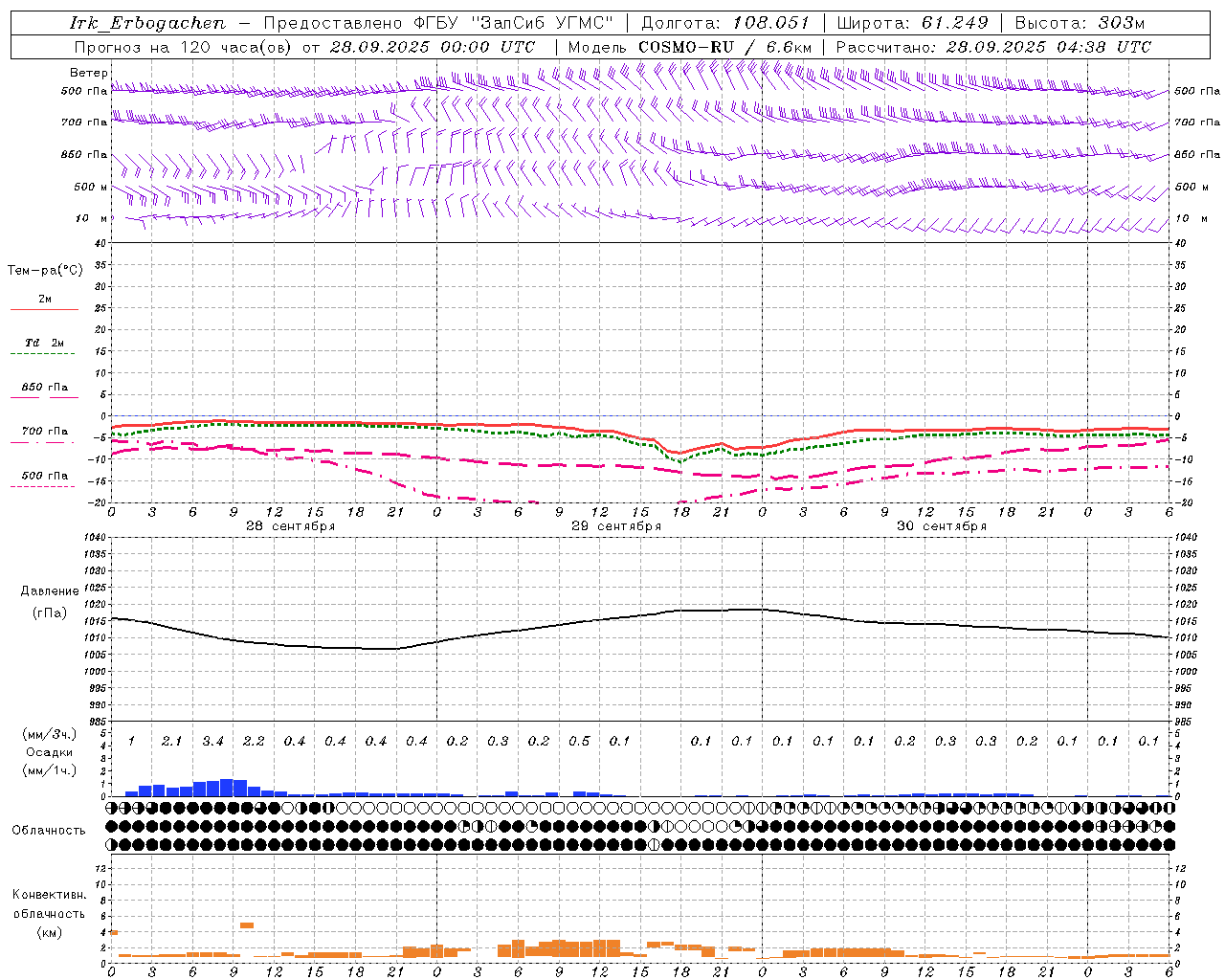Click the Высота: 303м value

(1080, 23)
